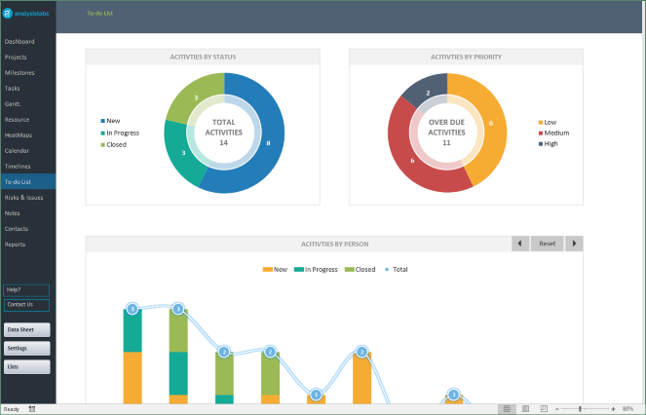Open the Dashboard page
This screenshot has height=415, width=646.
click(x=19, y=42)
